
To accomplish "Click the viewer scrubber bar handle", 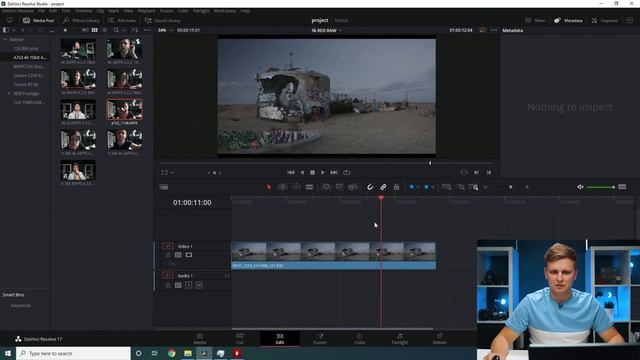I will click(430, 163).
